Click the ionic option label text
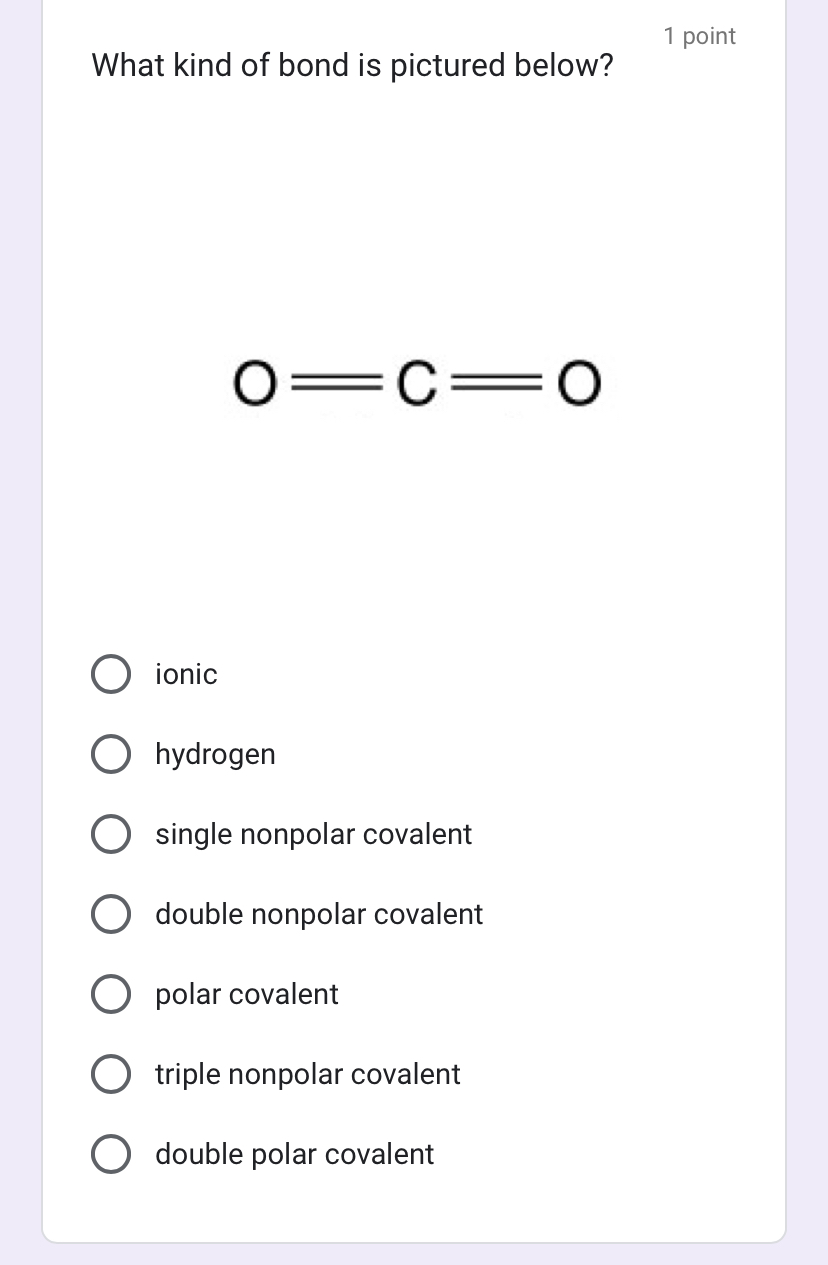This screenshot has height=1265, width=828. [x=186, y=674]
